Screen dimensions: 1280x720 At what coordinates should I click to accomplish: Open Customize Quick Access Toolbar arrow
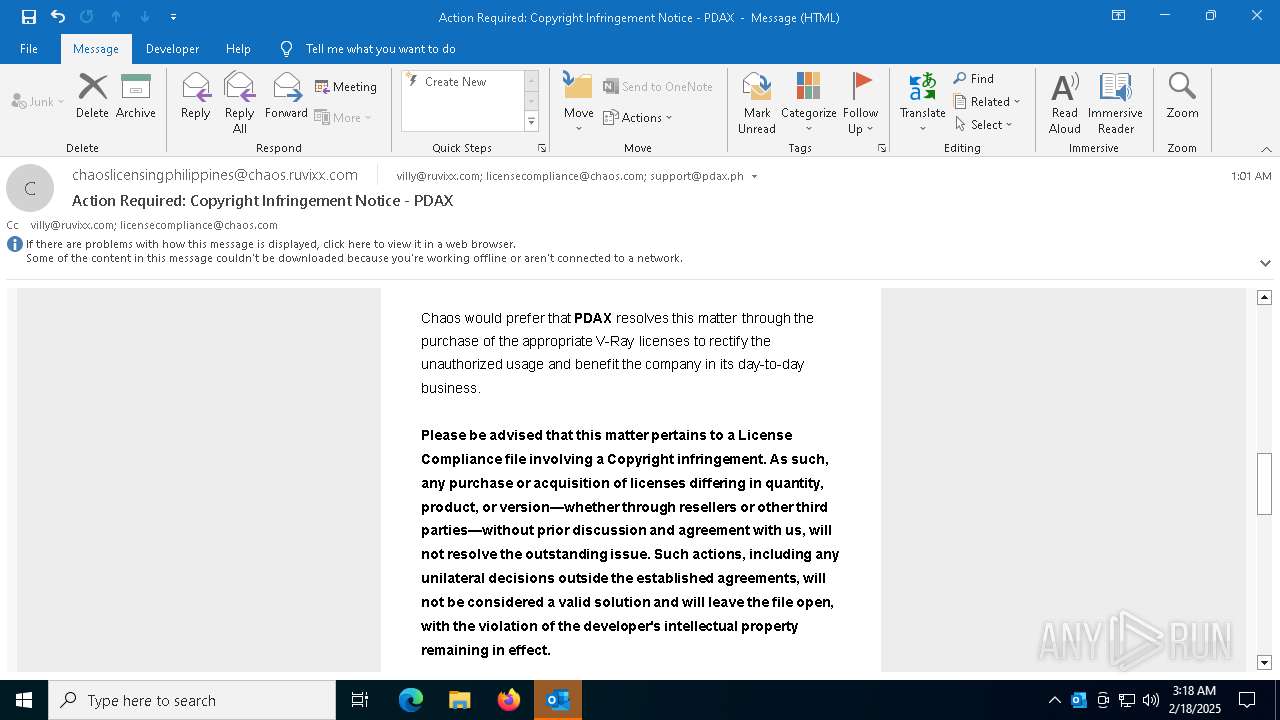[x=174, y=17]
